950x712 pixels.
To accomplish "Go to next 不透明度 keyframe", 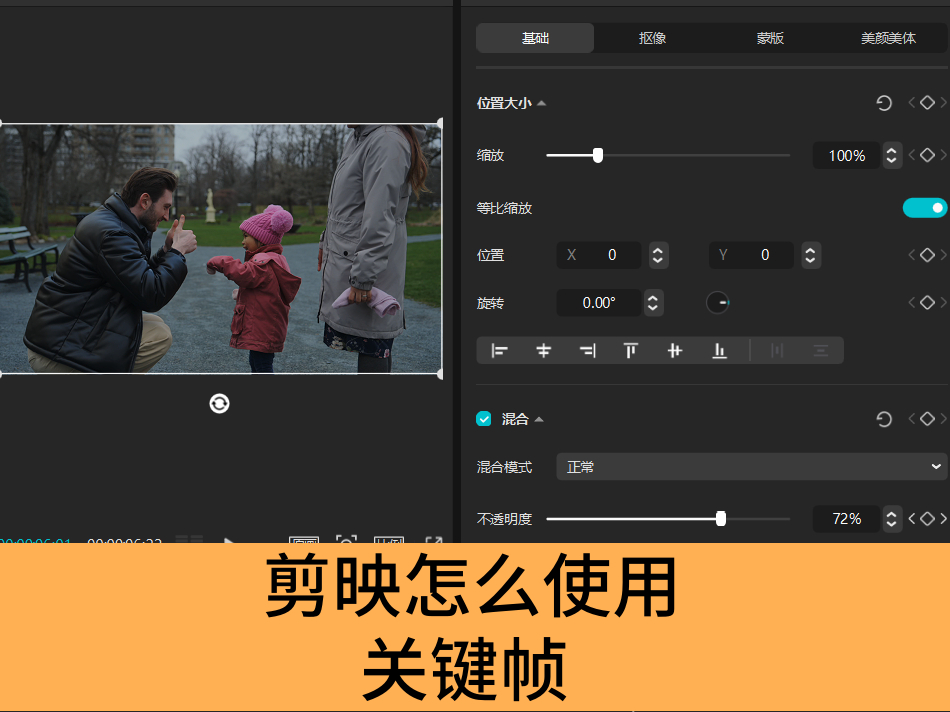I will pos(943,519).
